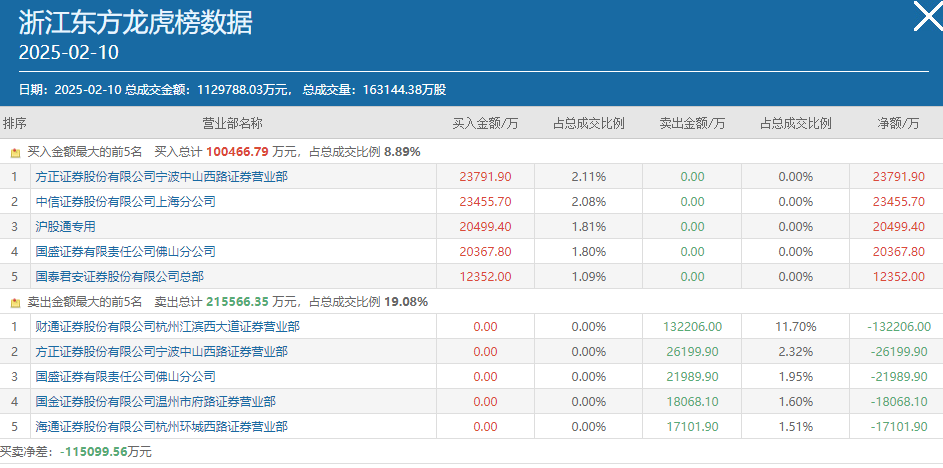The image size is (943, 468).
Task: Select buy amount 12352.00 cell
Action: click(485, 277)
